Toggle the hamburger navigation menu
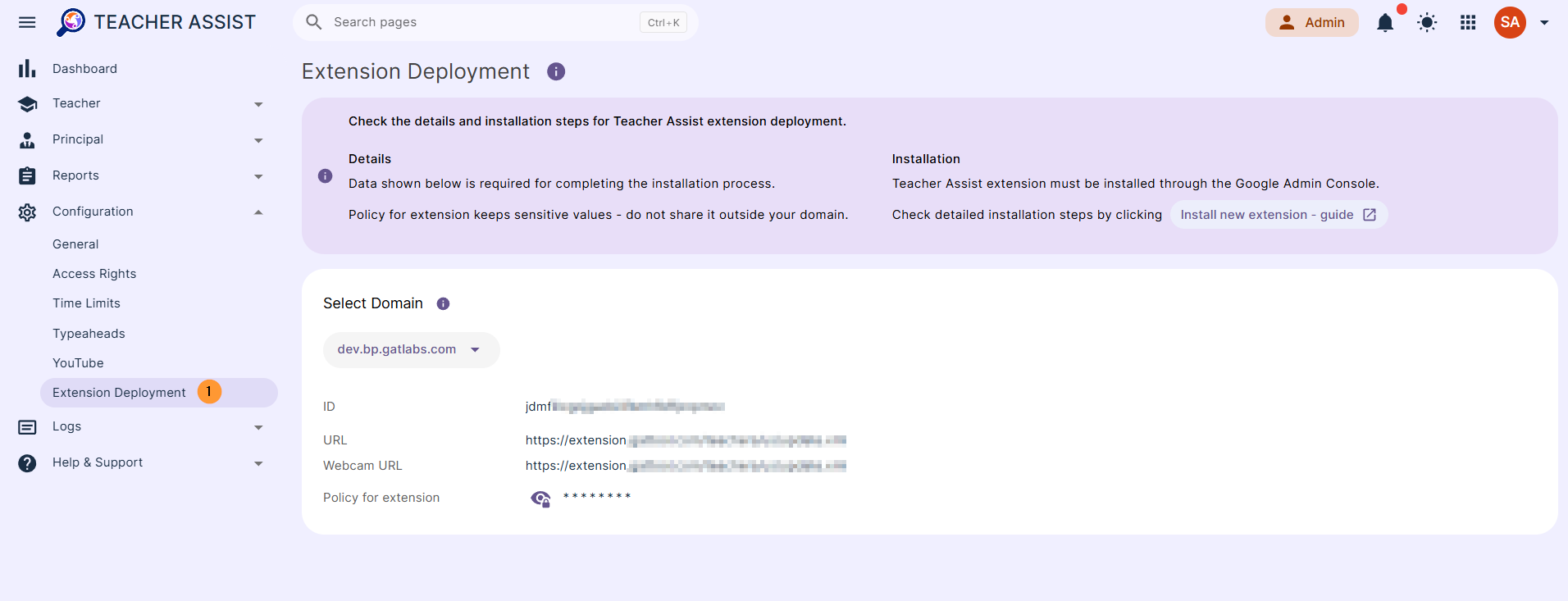1568x601 pixels. tap(27, 22)
